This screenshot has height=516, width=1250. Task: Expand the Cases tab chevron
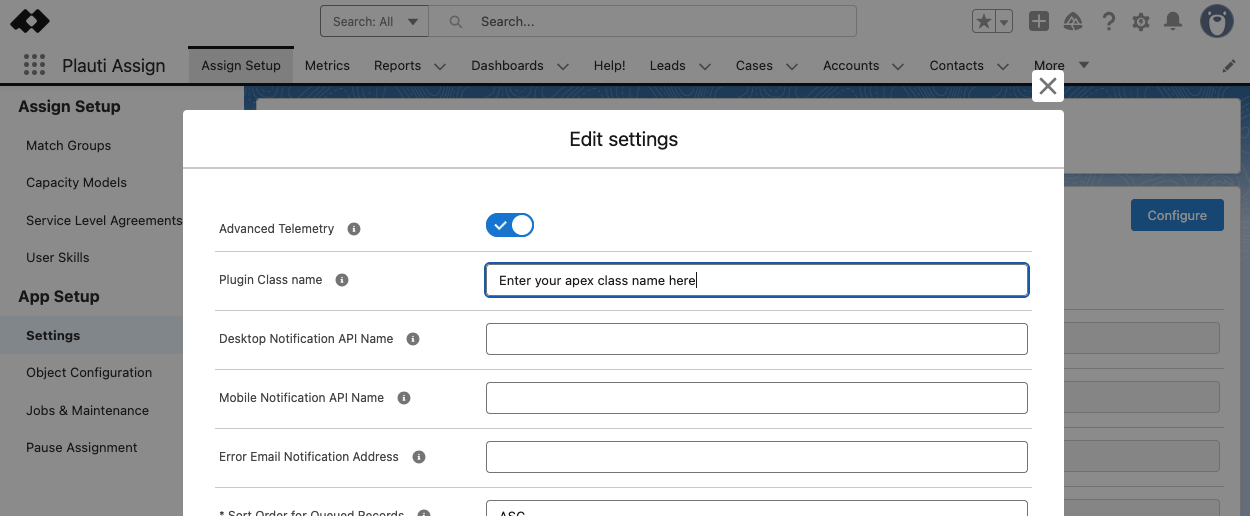792,67
